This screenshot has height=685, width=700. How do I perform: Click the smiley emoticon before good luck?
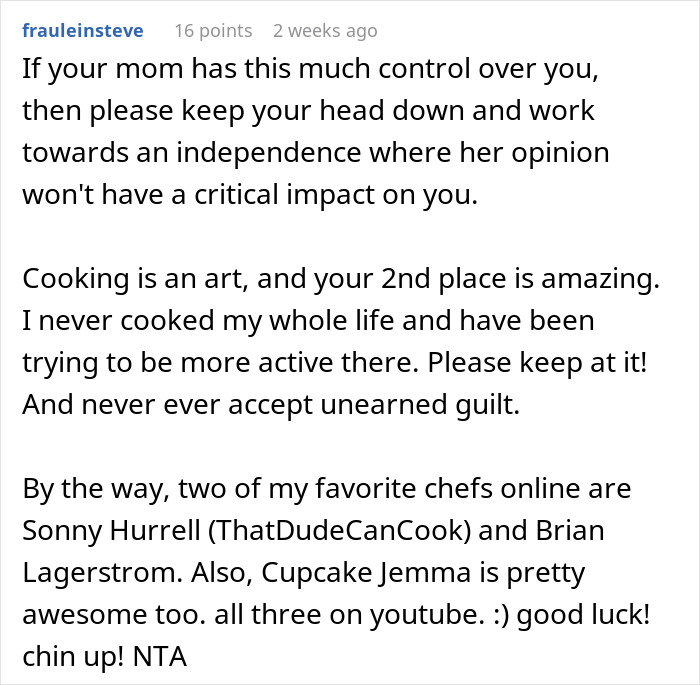(x=500, y=614)
